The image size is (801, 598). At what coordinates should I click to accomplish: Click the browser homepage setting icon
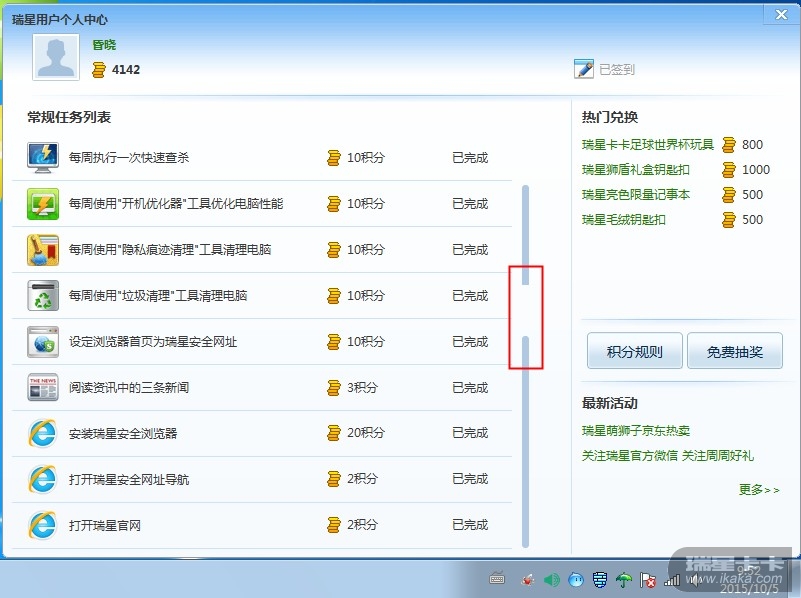[43, 342]
